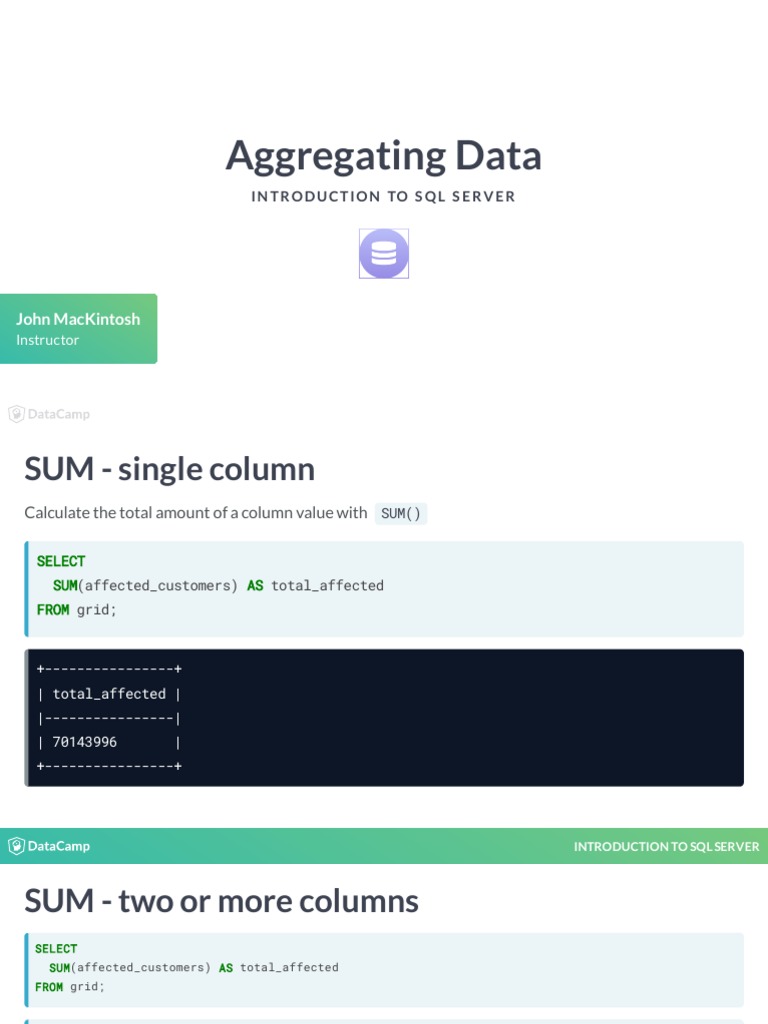The height and width of the screenshot is (1024, 768).
Task: Click the purple database icon
Action: [384, 254]
